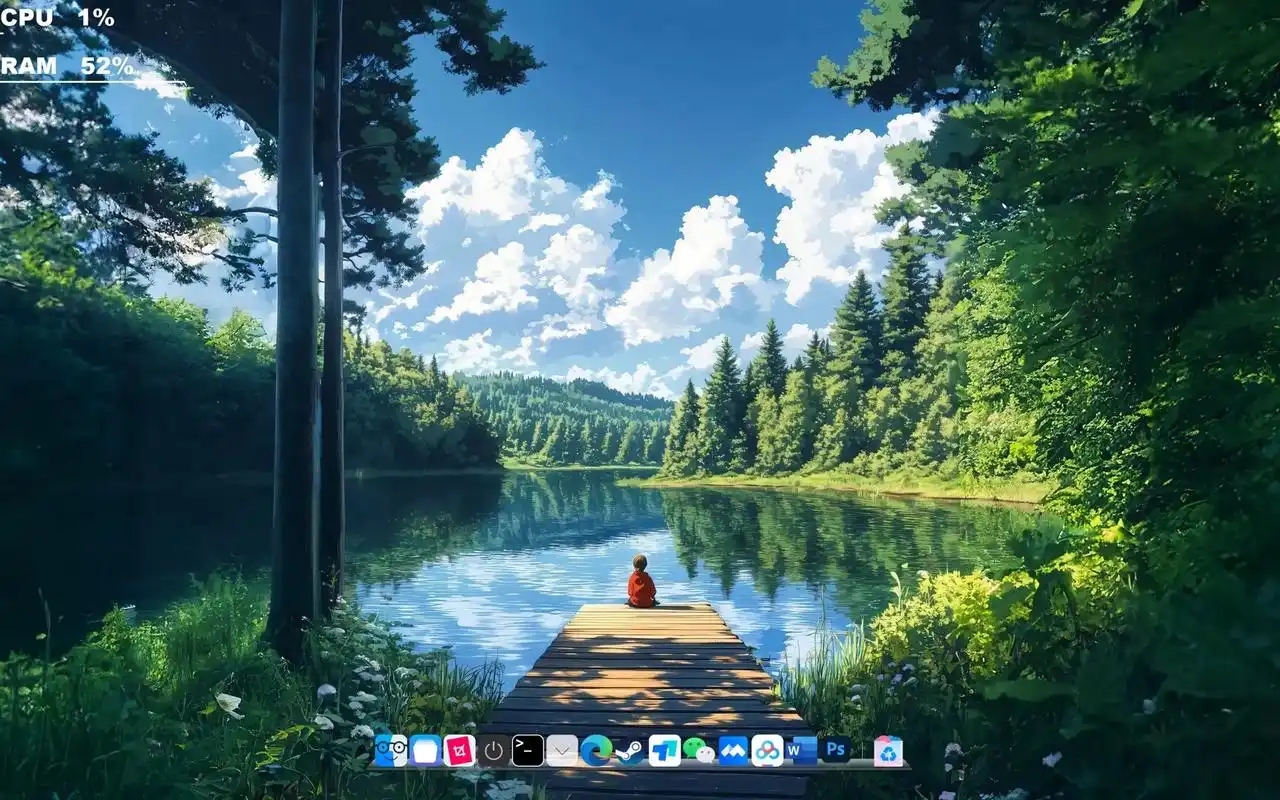Open the blue T-shaped app icon
Image resolution: width=1280 pixels, height=800 pixels.
coord(664,750)
